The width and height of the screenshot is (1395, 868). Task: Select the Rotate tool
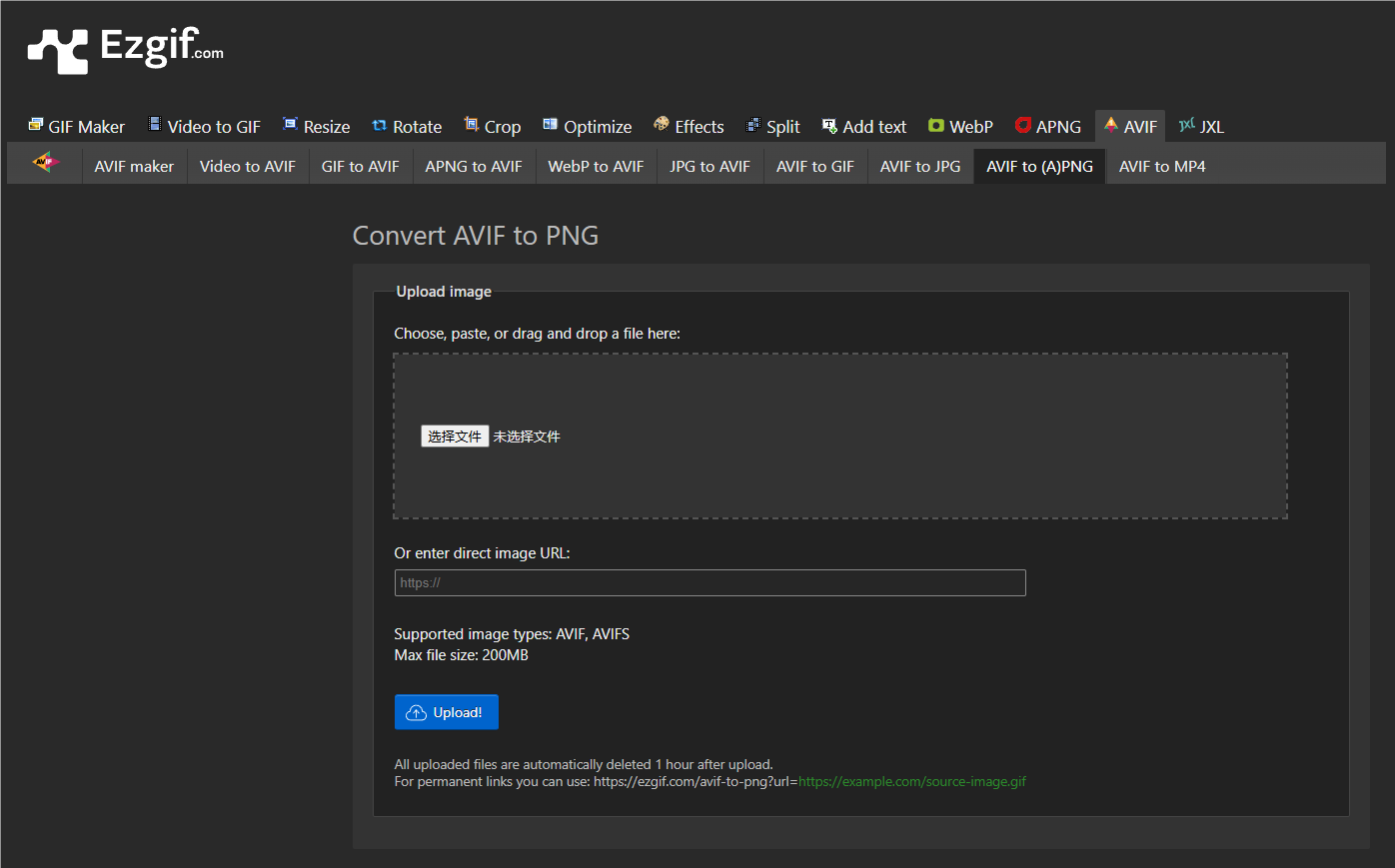(x=407, y=127)
